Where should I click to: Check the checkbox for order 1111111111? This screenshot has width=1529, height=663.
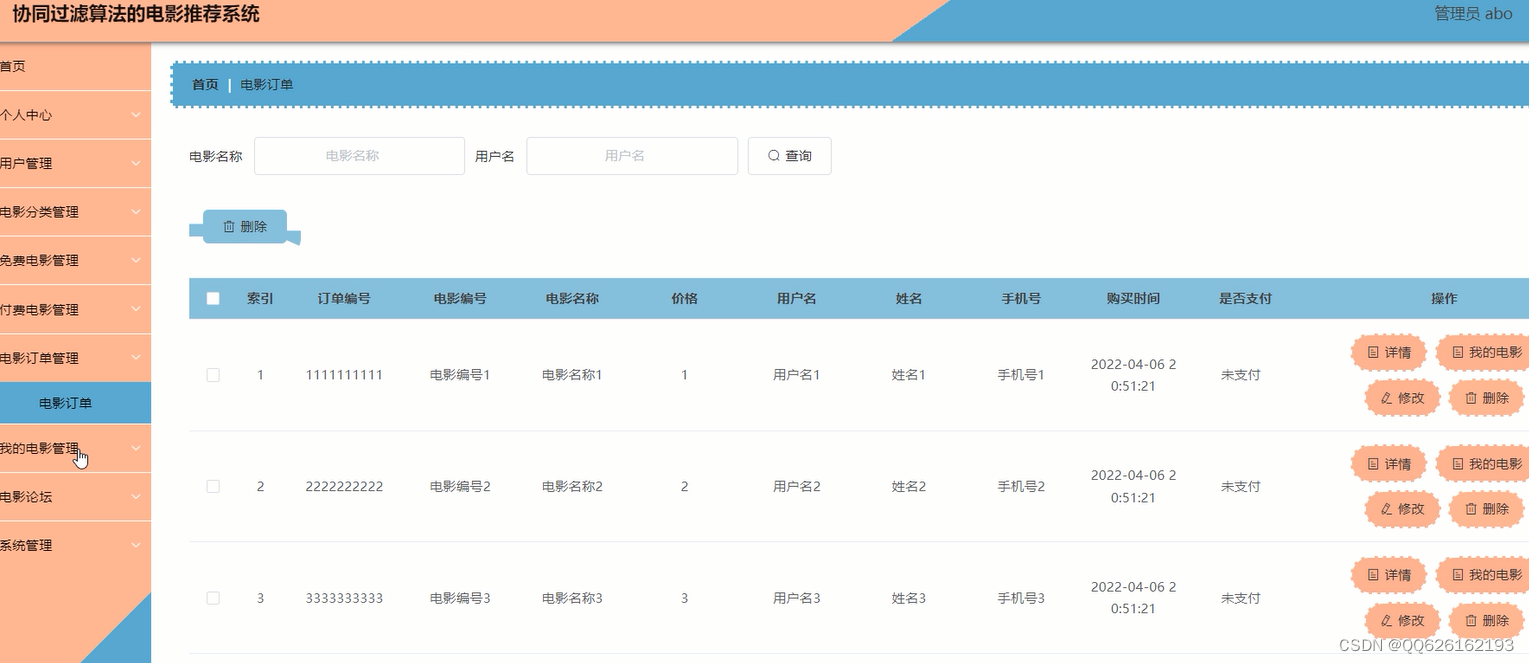[x=213, y=374]
